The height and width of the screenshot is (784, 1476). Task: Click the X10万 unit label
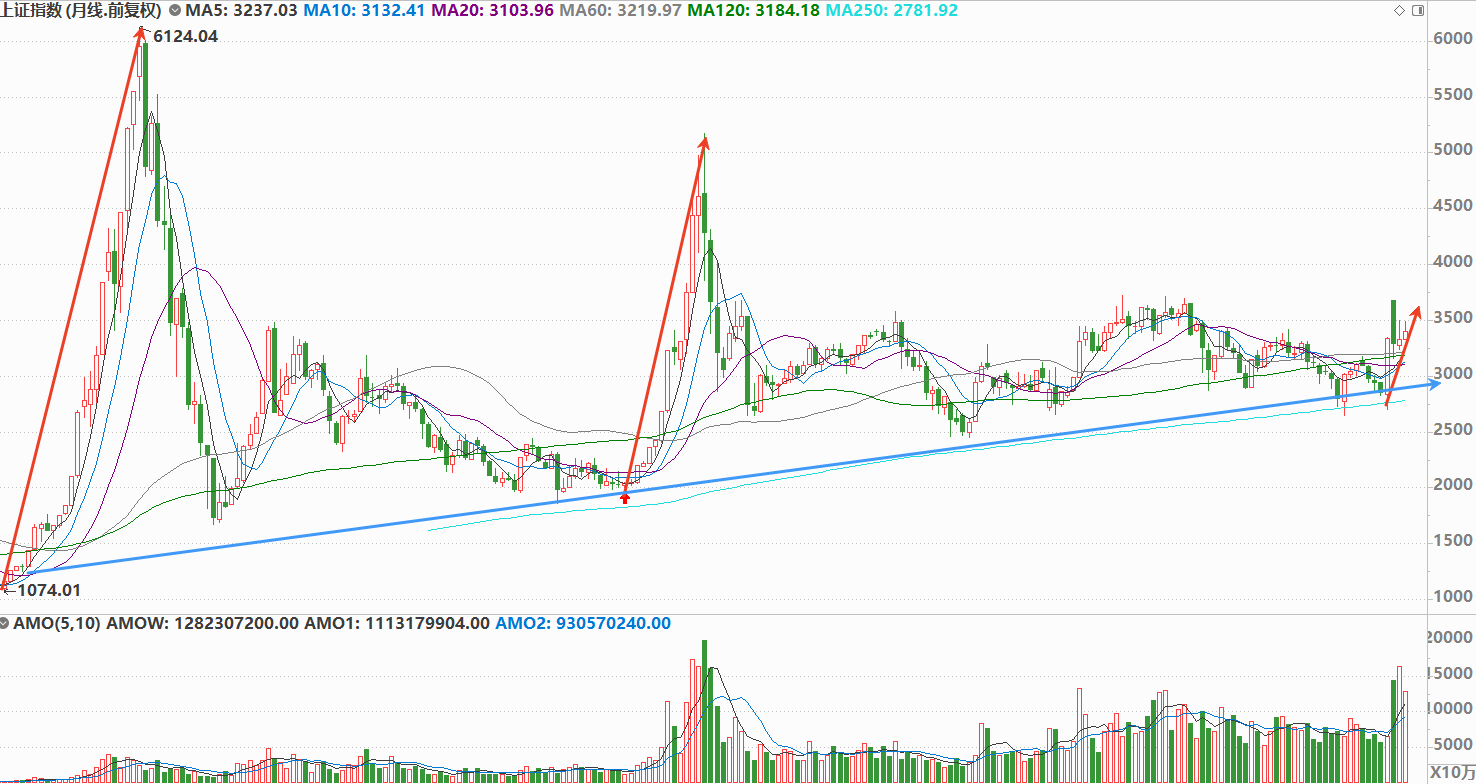(1451, 772)
